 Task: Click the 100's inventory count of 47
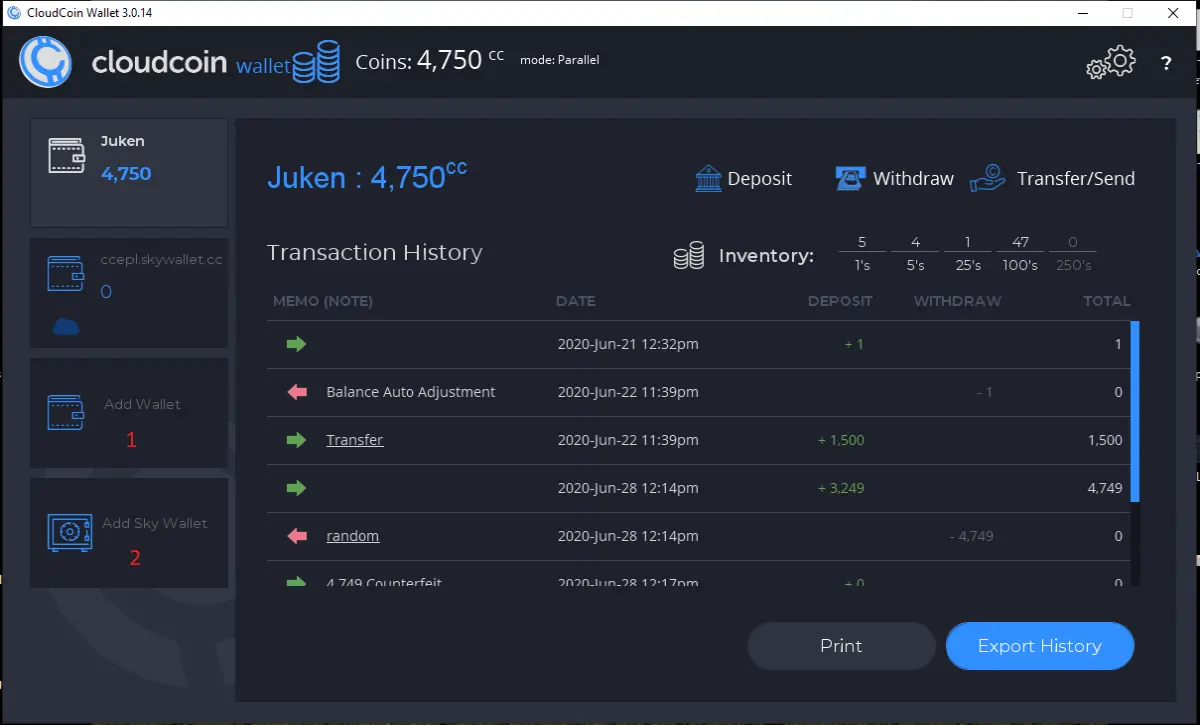tap(1021, 242)
